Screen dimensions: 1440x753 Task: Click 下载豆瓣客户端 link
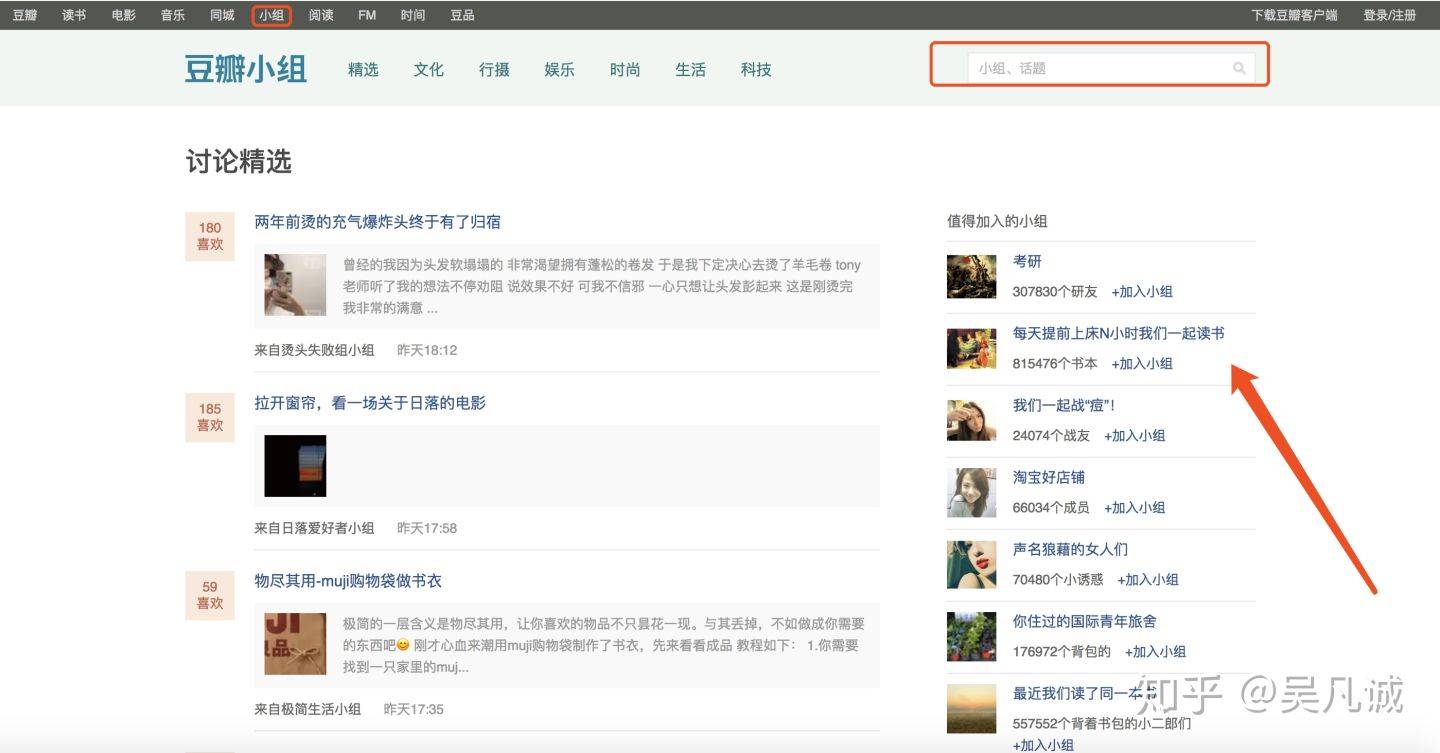coord(1294,15)
